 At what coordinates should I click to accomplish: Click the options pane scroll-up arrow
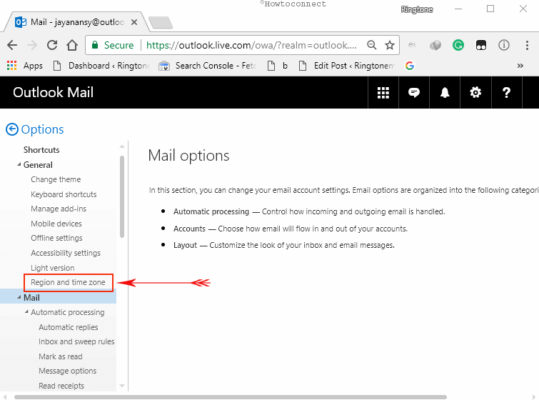coord(122,146)
